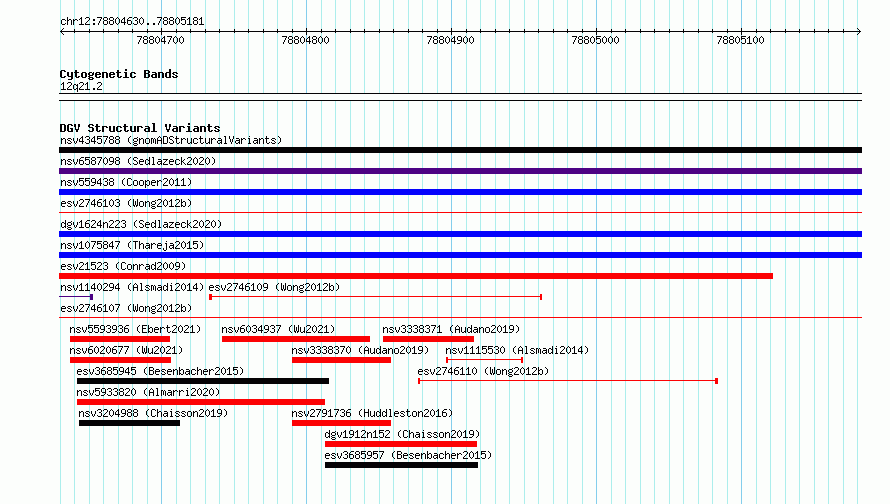890x504 pixels.
Task: Click the red bar of nsv3338371
Action: tap(429, 339)
